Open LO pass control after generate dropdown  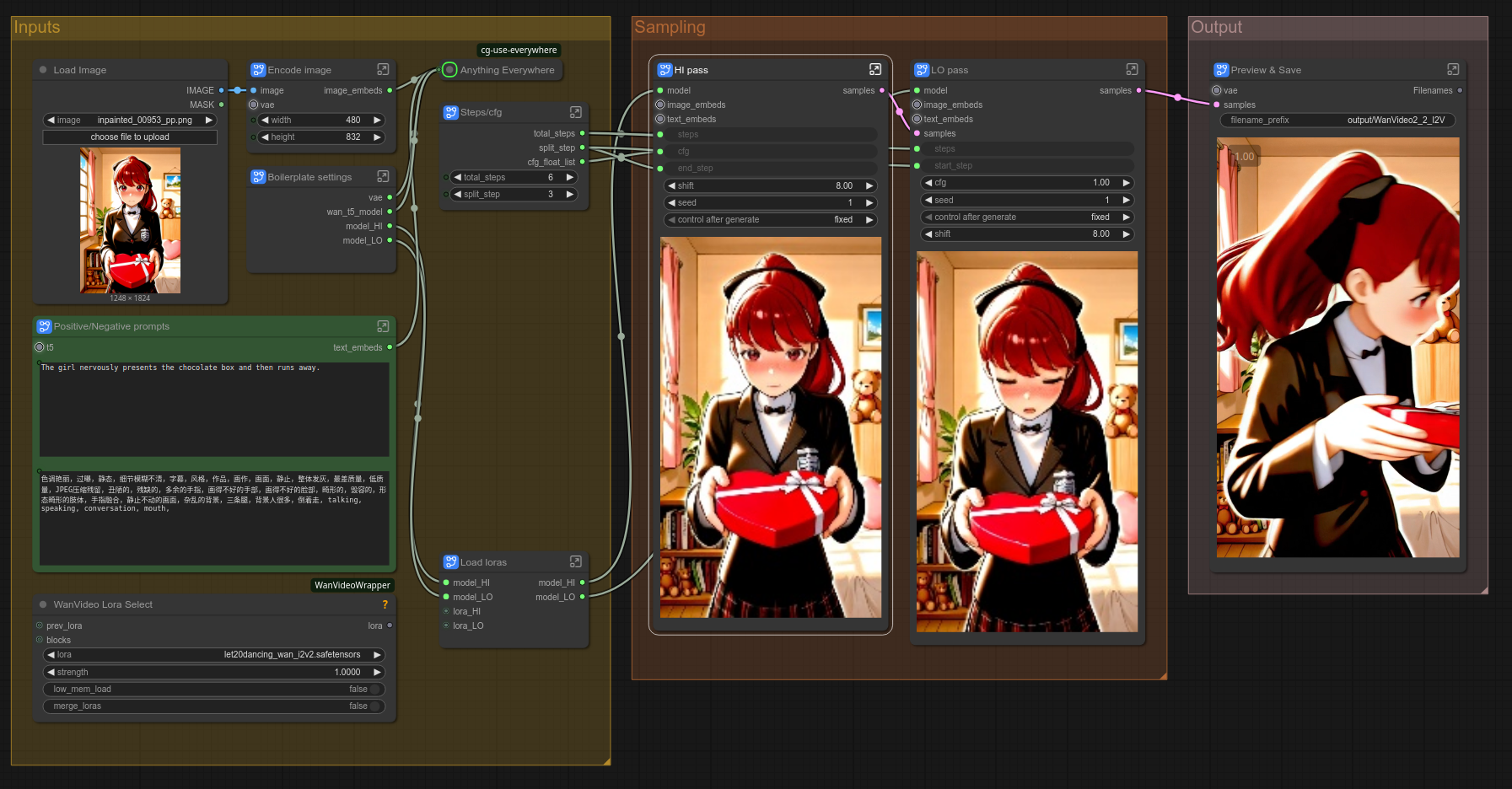point(1027,217)
